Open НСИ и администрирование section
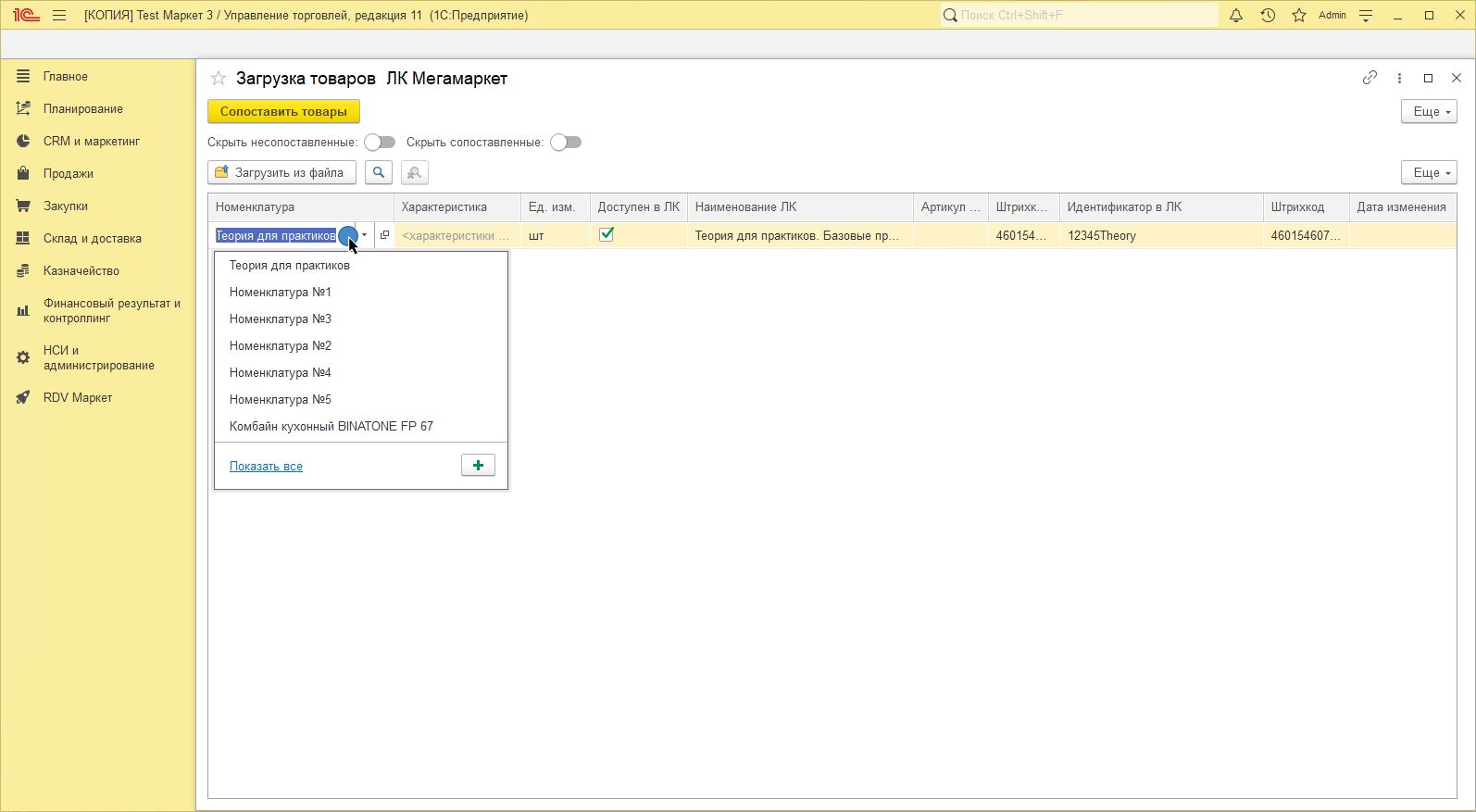Image resolution: width=1476 pixels, height=812 pixels. [x=98, y=357]
